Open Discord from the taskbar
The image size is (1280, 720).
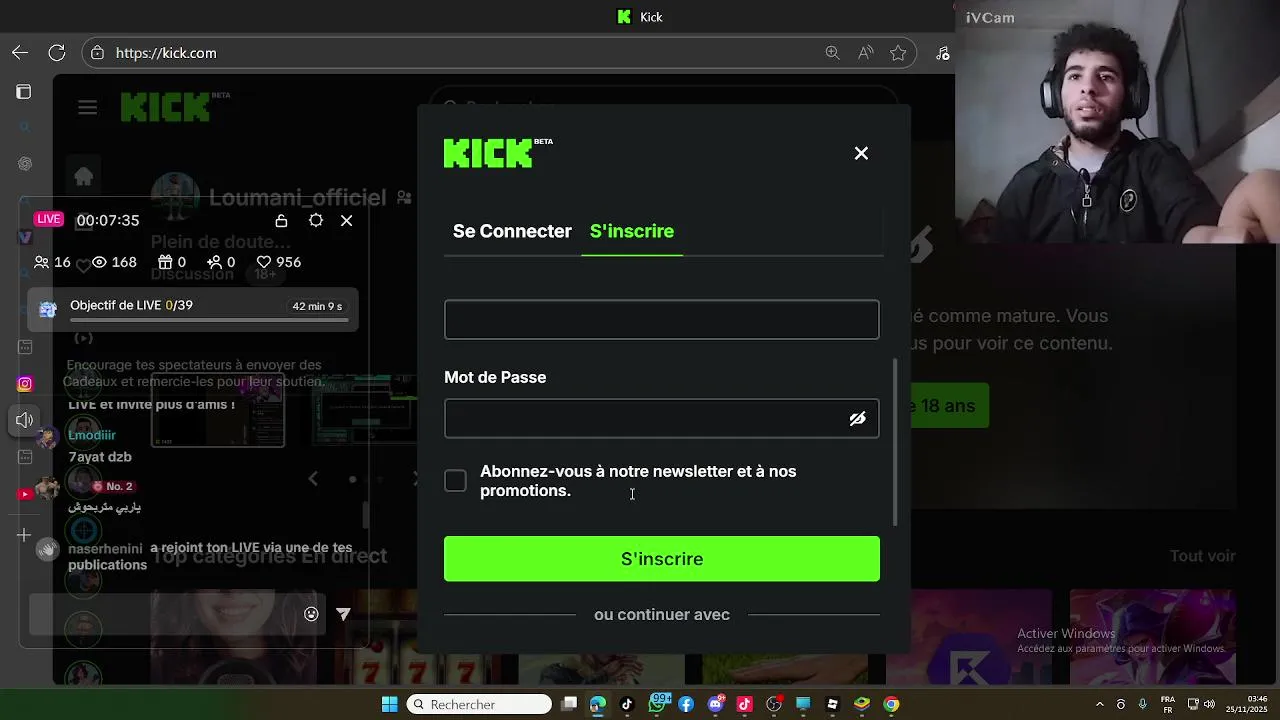[x=715, y=704]
